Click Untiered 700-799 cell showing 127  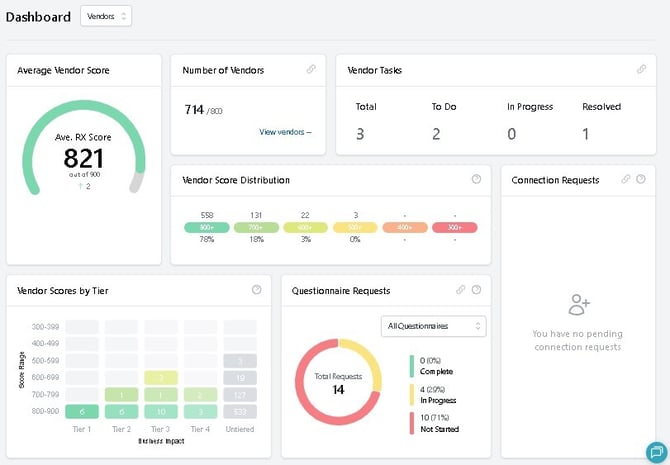[240, 394]
